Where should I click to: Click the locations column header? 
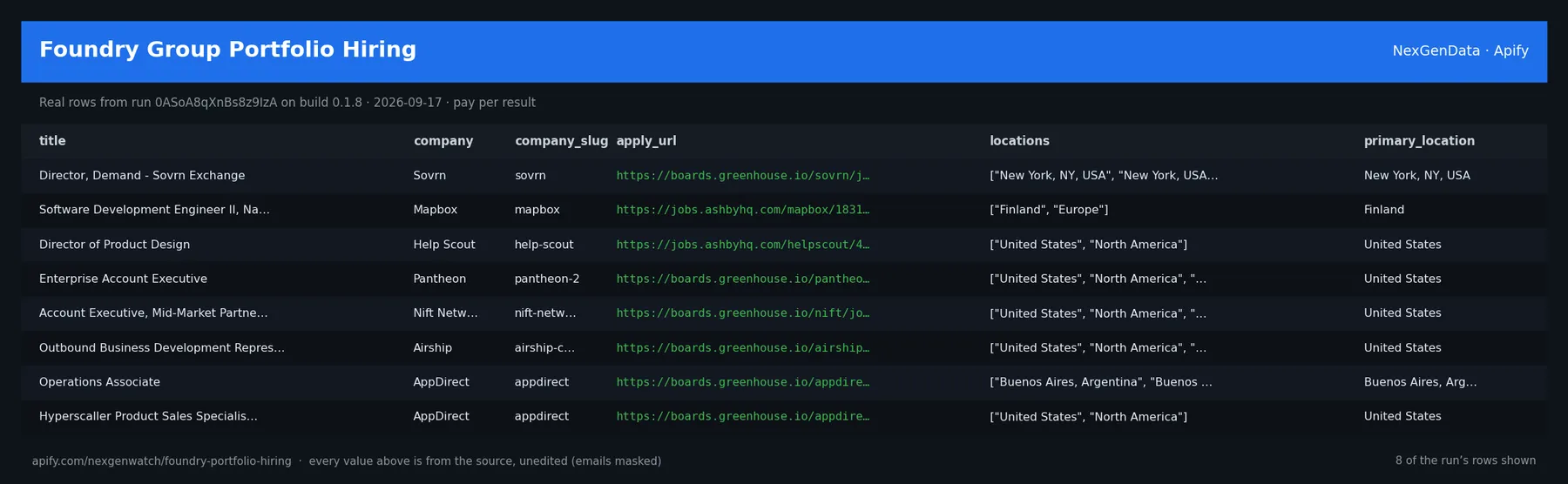coord(1019,141)
